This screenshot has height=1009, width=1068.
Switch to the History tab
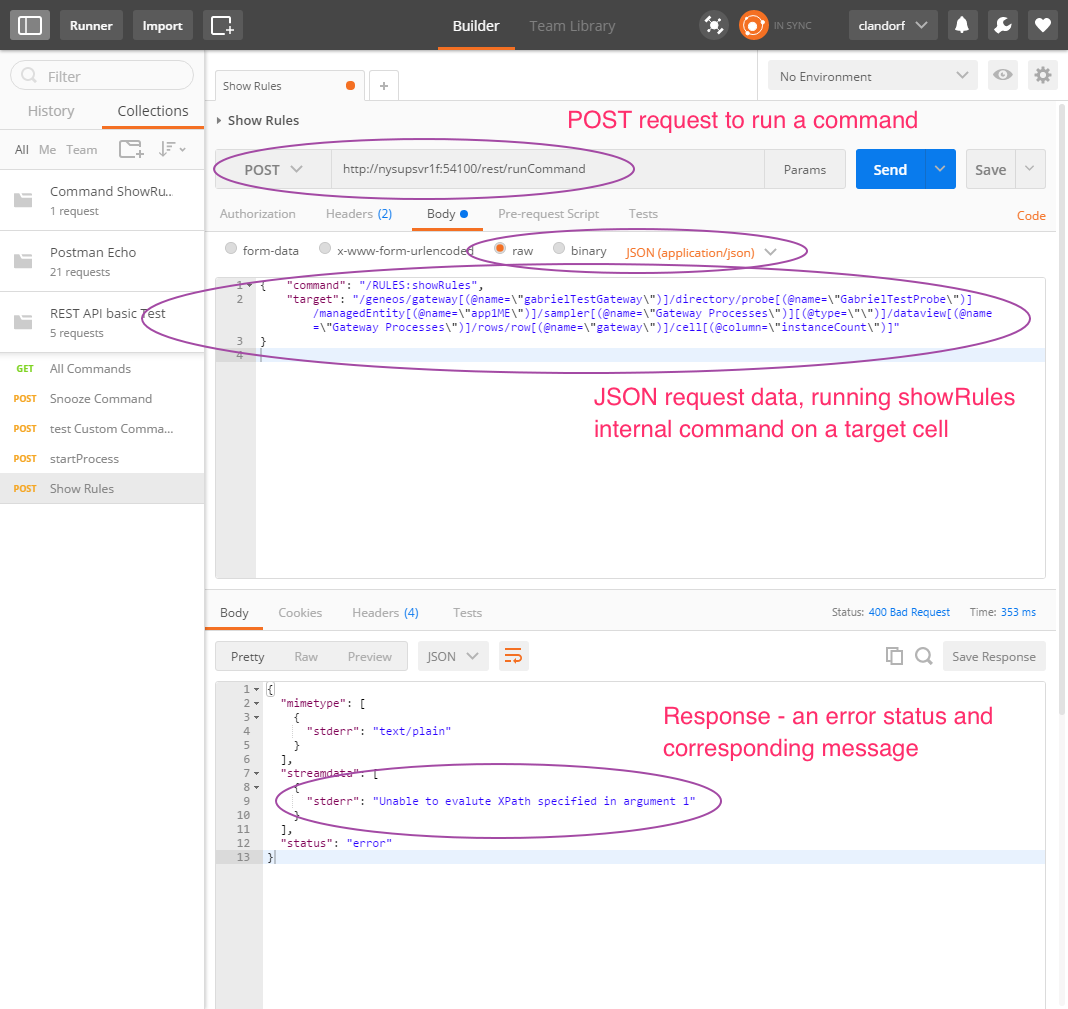(x=51, y=111)
